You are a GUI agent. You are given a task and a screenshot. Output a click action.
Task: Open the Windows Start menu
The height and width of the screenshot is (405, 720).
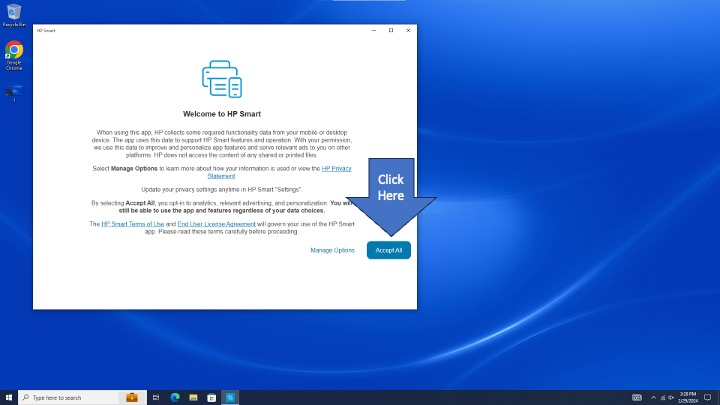(9, 398)
